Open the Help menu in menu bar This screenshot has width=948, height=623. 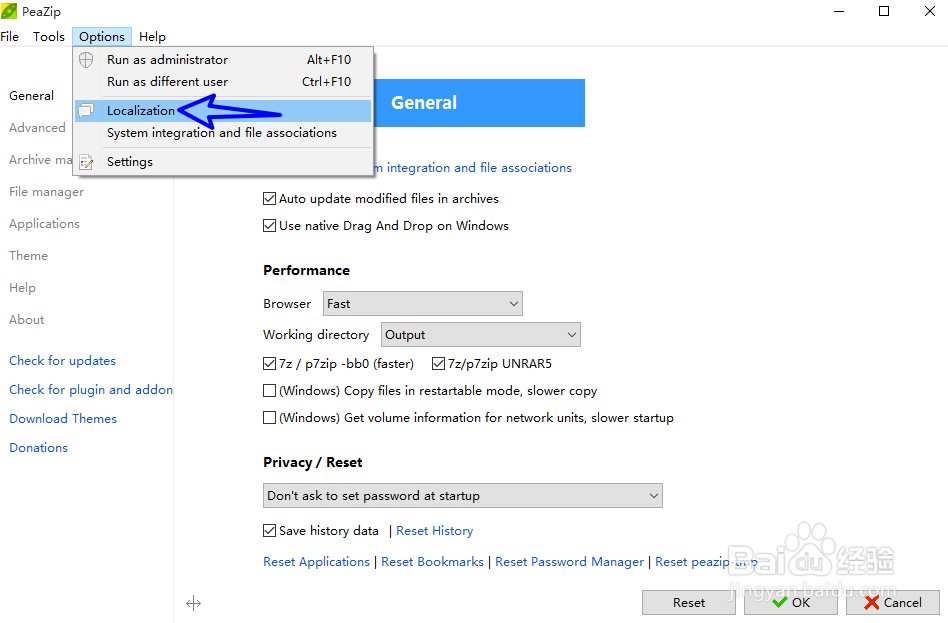tap(152, 37)
